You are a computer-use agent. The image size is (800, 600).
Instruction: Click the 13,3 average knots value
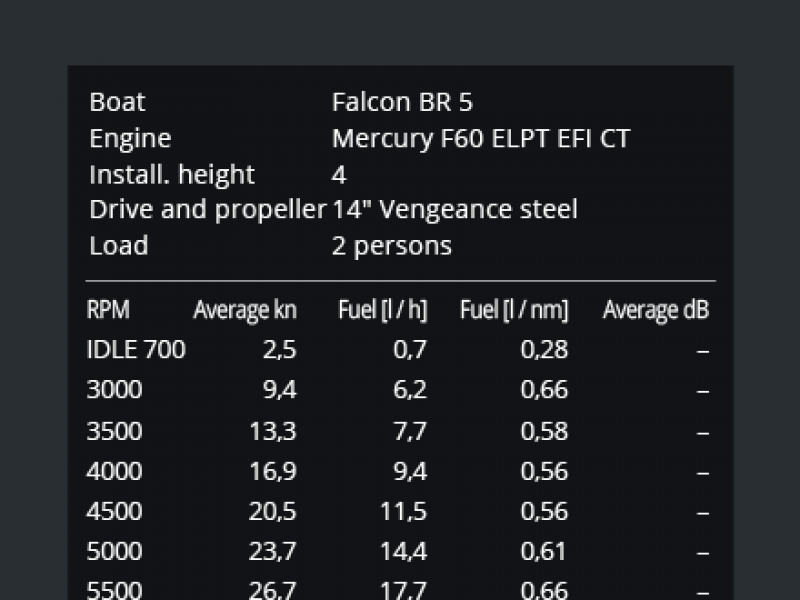coord(273,431)
